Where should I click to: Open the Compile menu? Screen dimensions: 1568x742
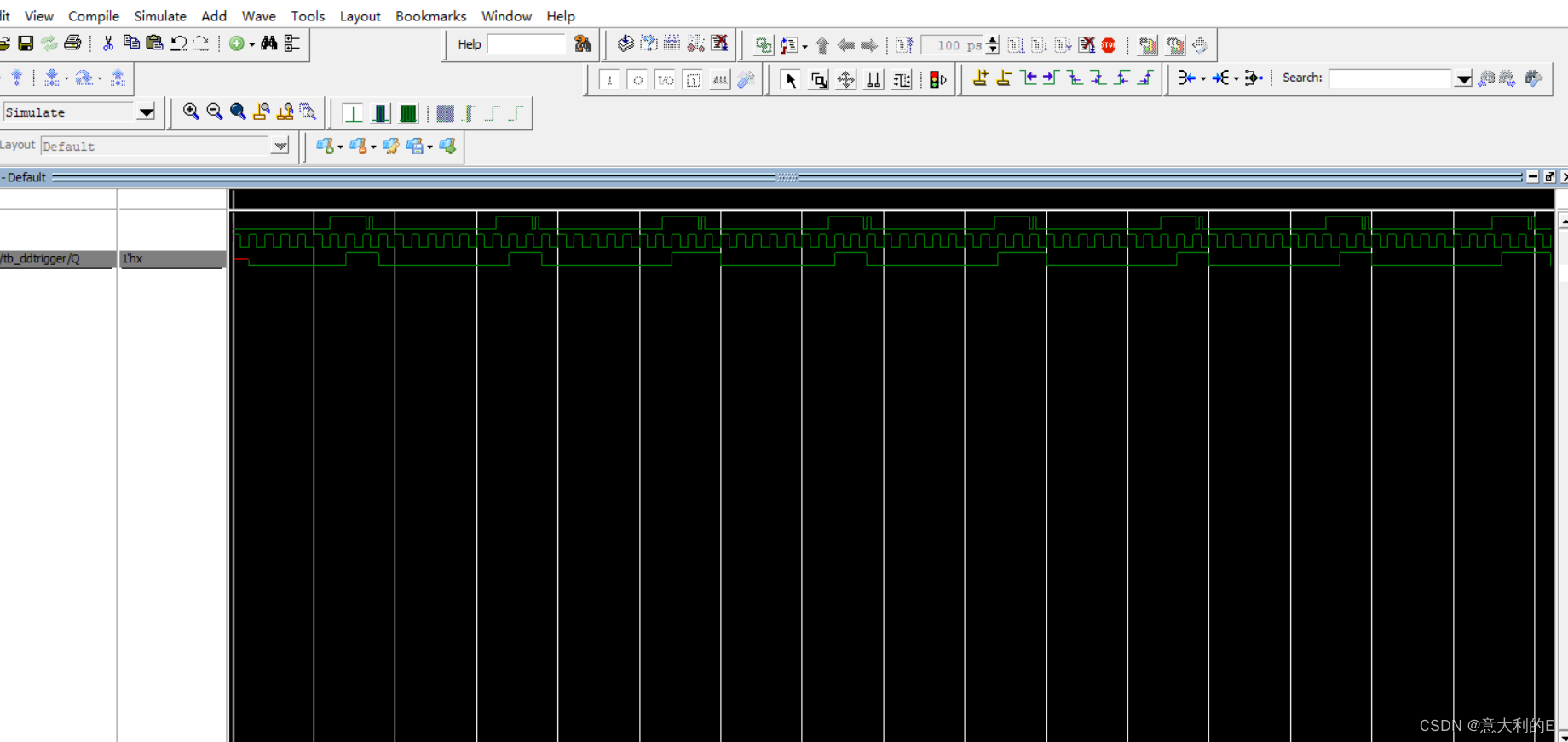point(94,16)
